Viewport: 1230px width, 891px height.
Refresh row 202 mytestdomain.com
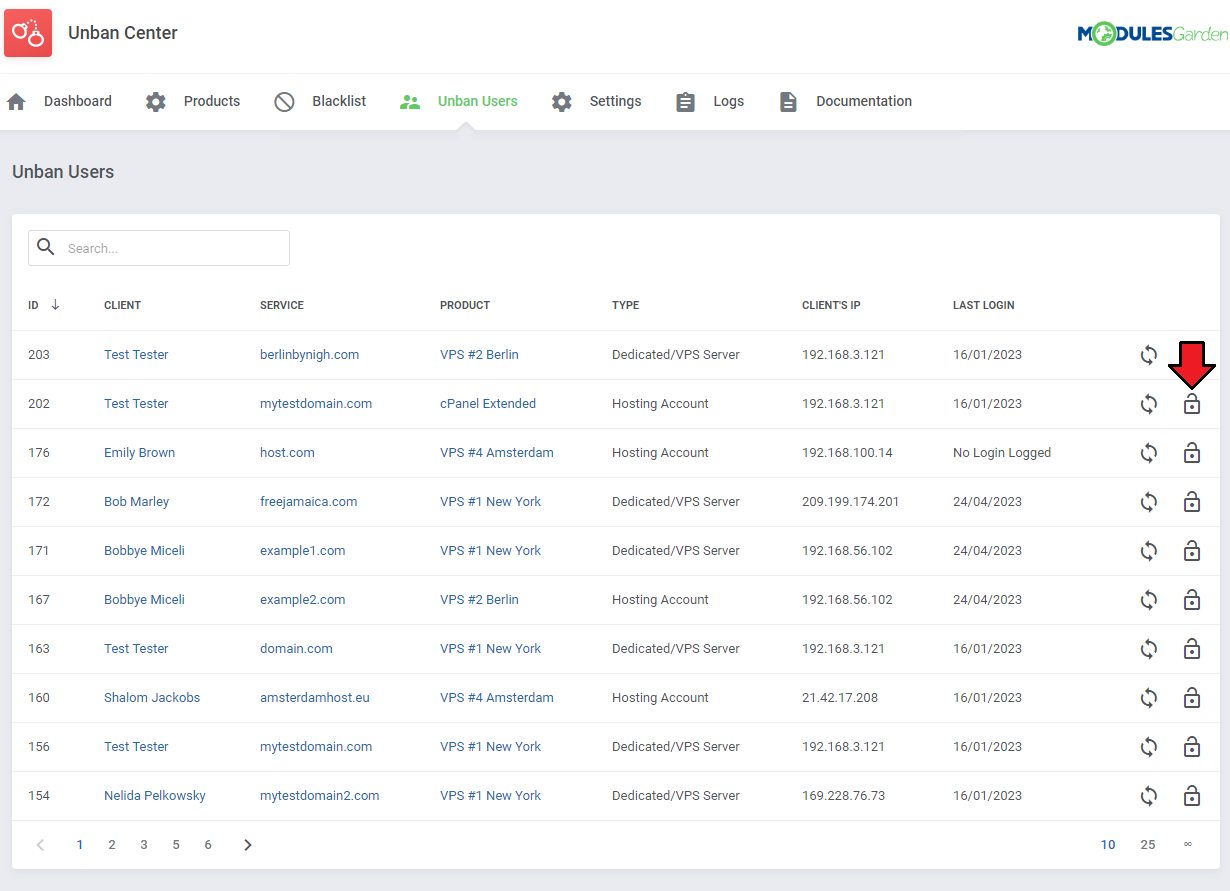[x=1149, y=404]
